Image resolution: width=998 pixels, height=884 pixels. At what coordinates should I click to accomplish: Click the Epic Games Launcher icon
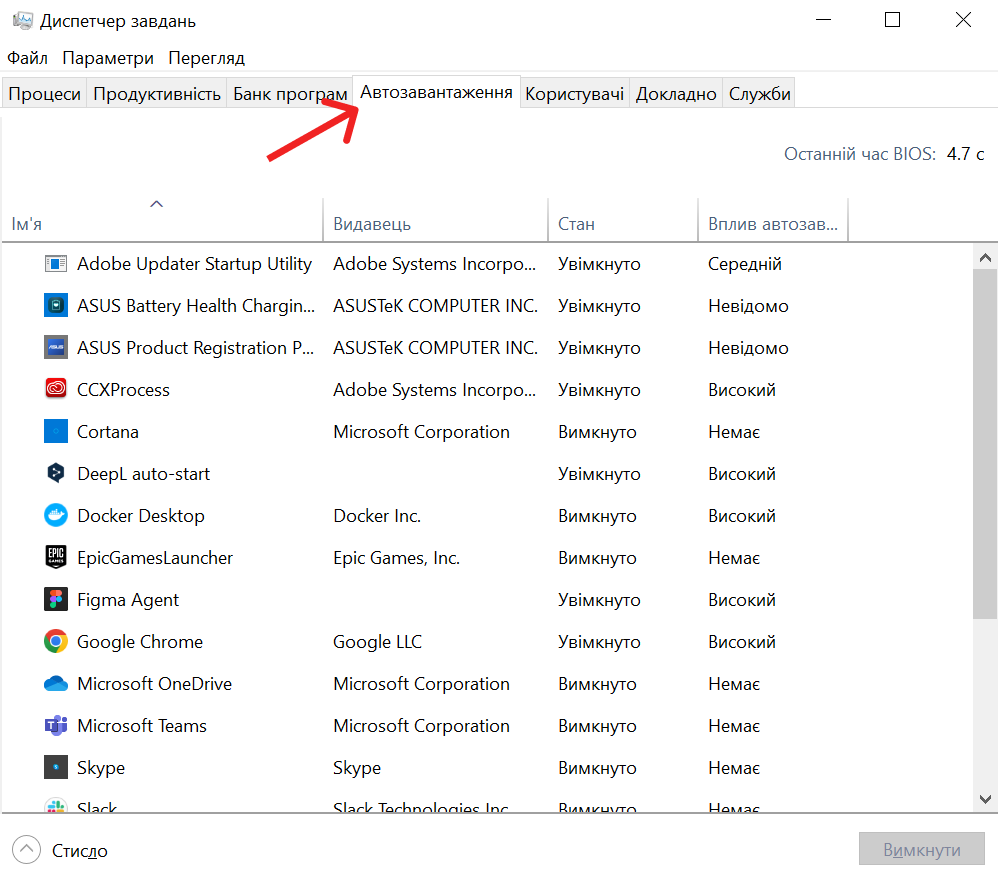(56, 558)
